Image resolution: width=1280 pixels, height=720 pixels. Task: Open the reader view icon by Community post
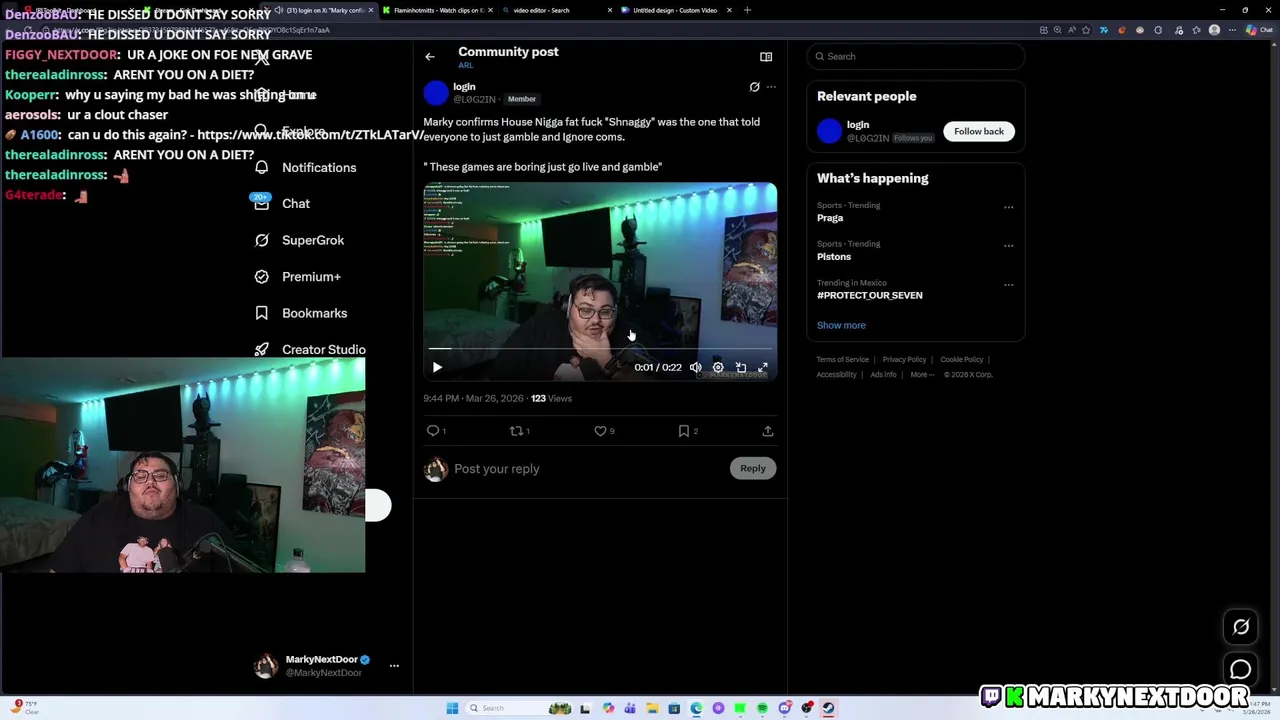(766, 57)
